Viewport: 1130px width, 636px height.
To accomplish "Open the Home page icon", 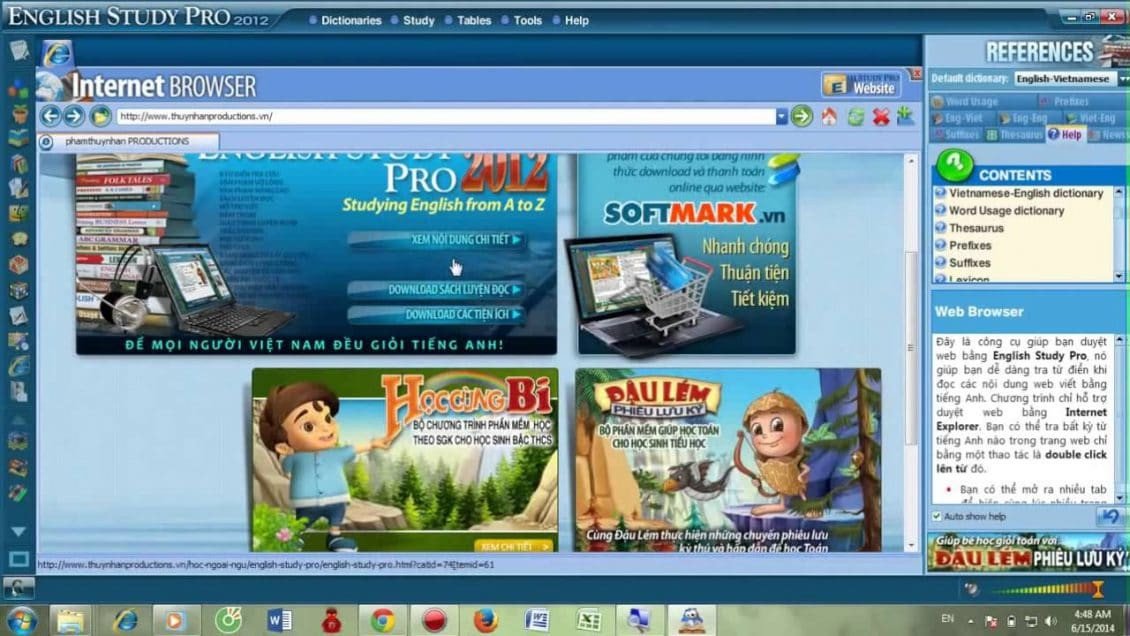I will point(829,116).
